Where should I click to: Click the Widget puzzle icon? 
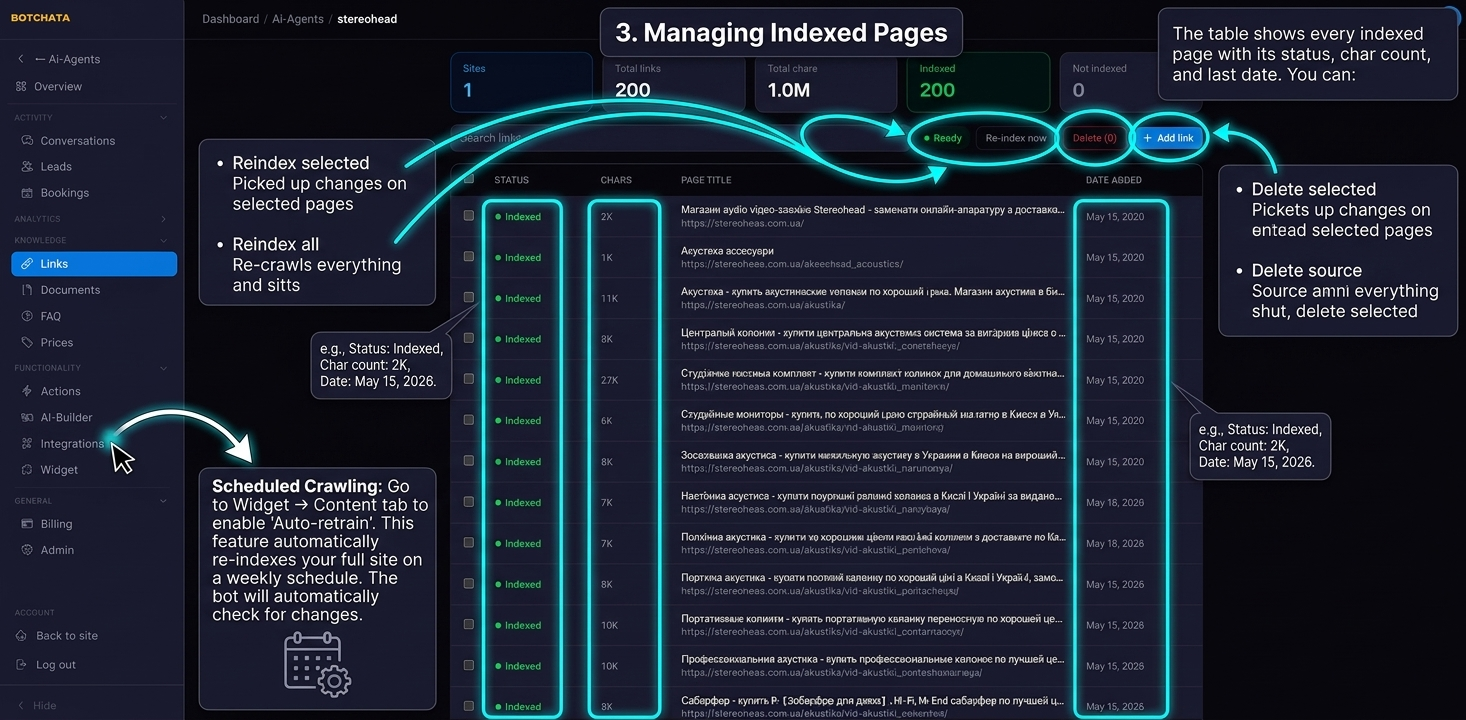[x=28, y=470]
